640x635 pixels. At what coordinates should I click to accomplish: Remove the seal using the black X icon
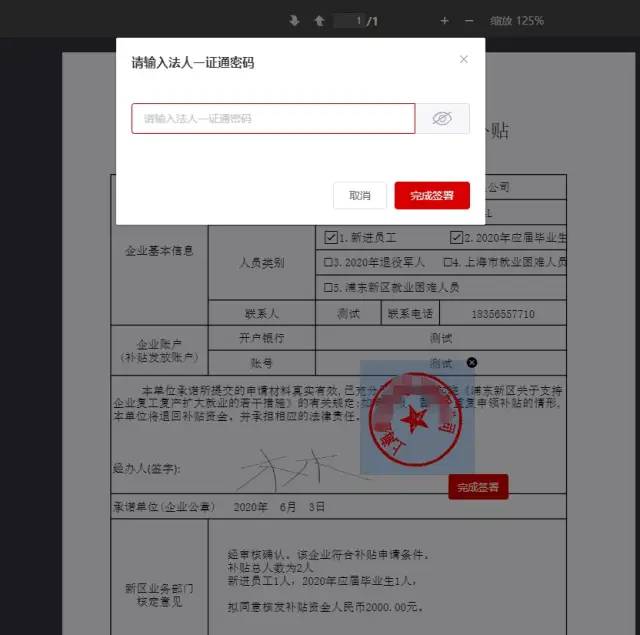(x=472, y=363)
